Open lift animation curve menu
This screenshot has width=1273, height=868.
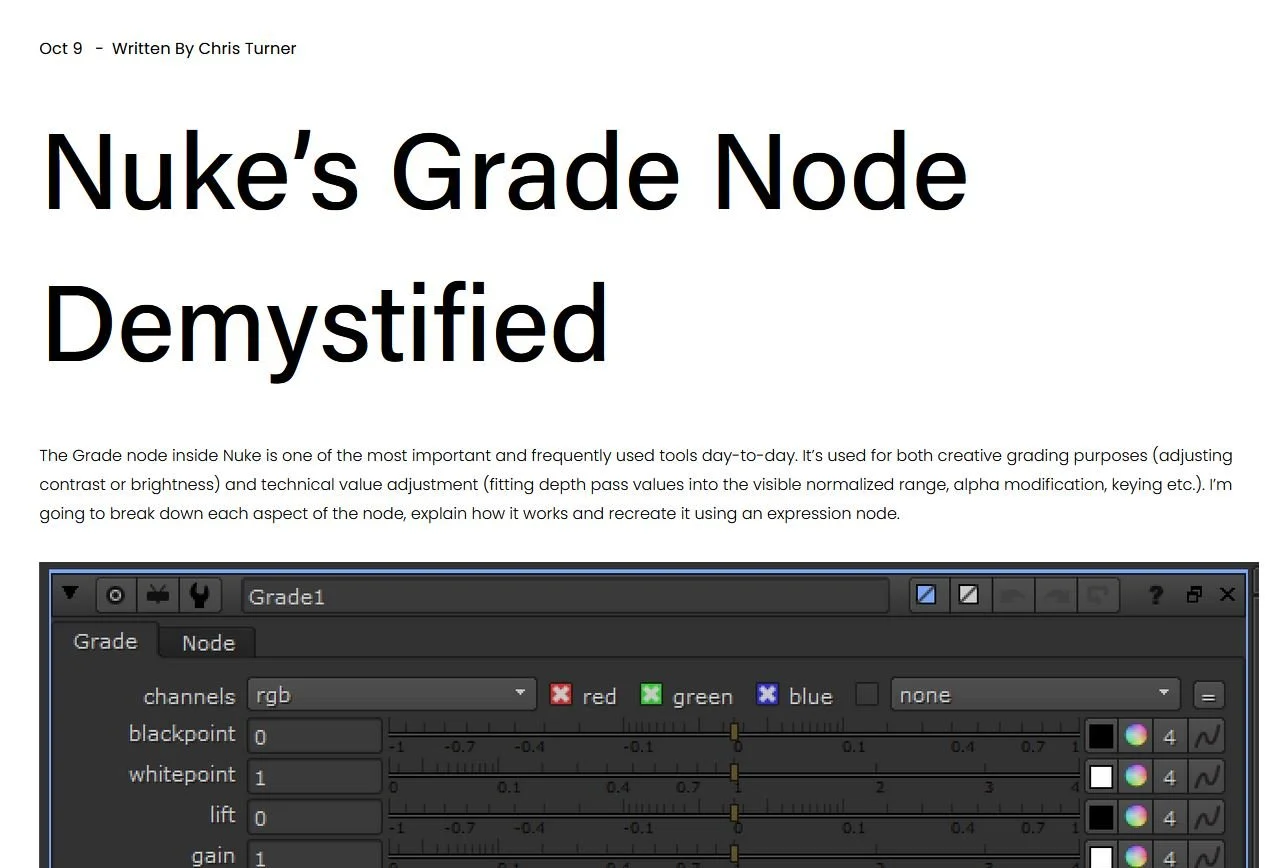click(x=1206, y=816)
